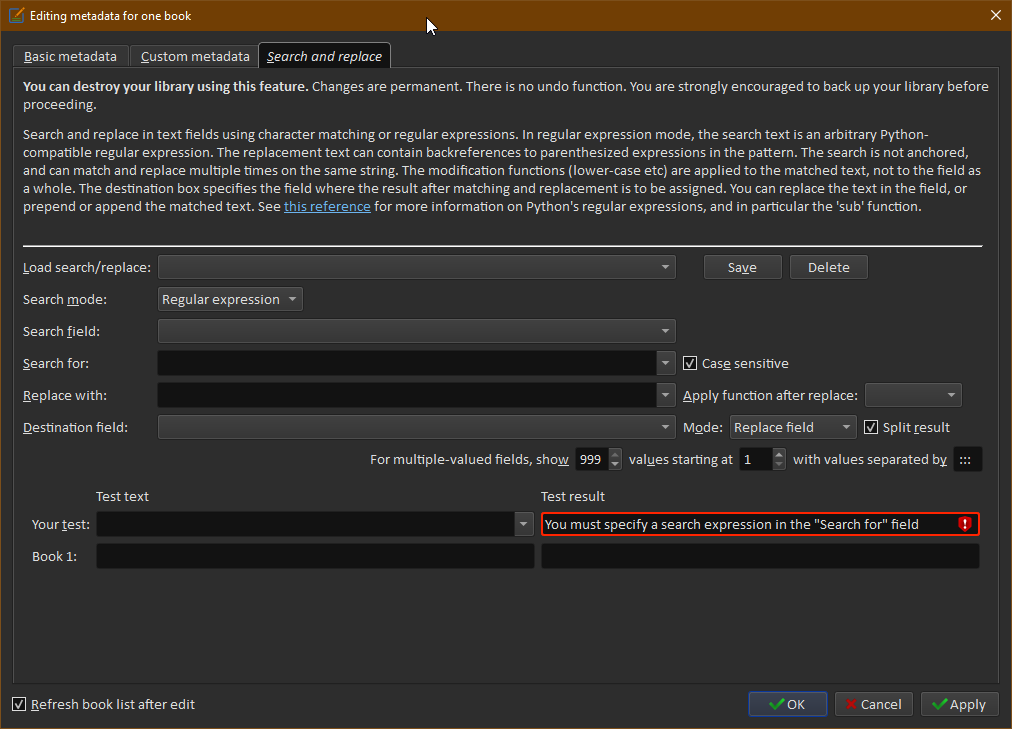
Task: Click into the Your test text box
Action: [x=306, y=524]
